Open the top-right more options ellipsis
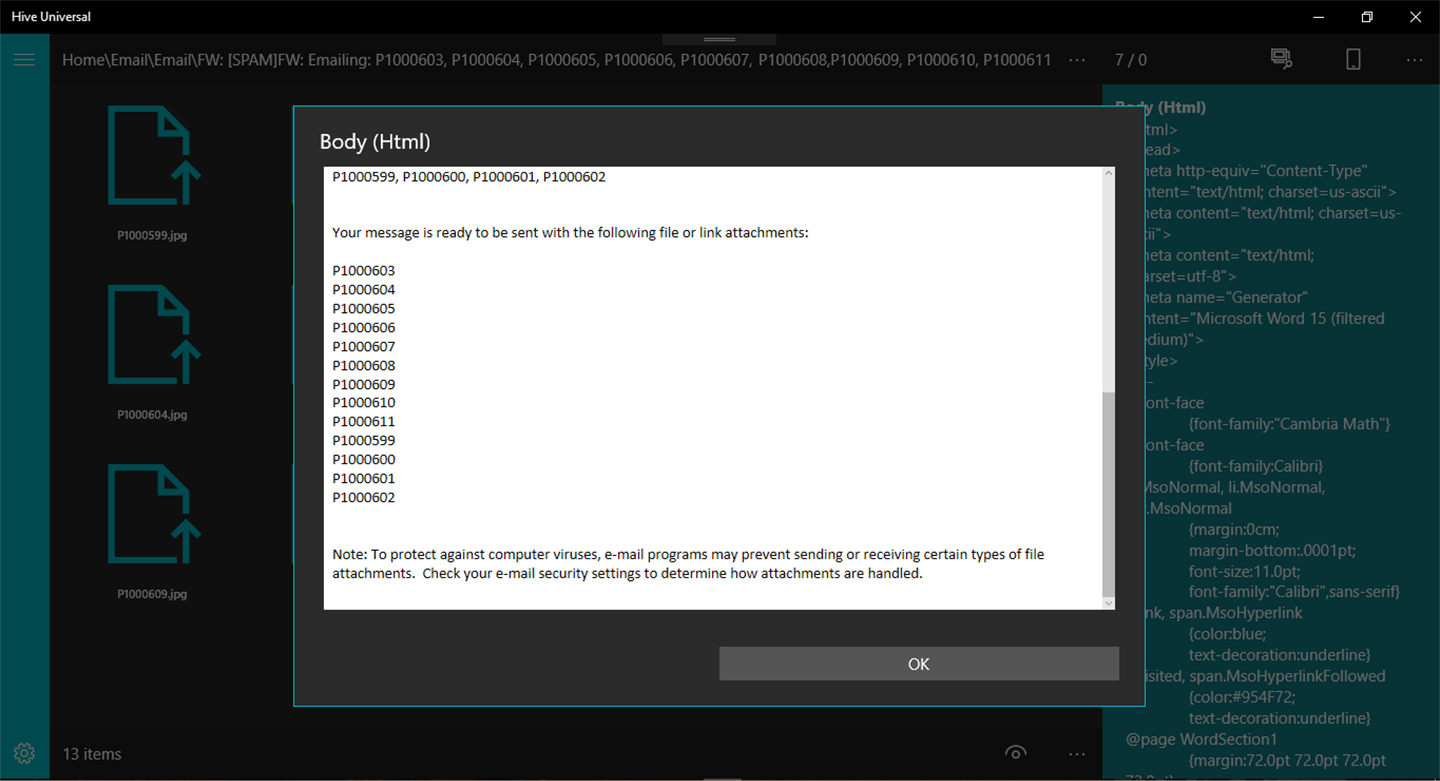 (1414, 60)
